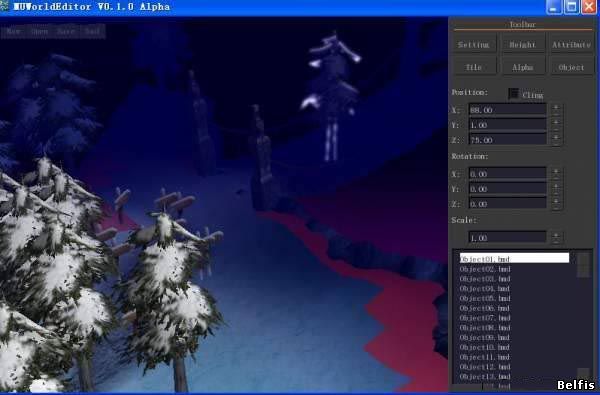The width and height of the screenshot is (600, 395).
Task: Click the Position Z input field
Action: 507,140
